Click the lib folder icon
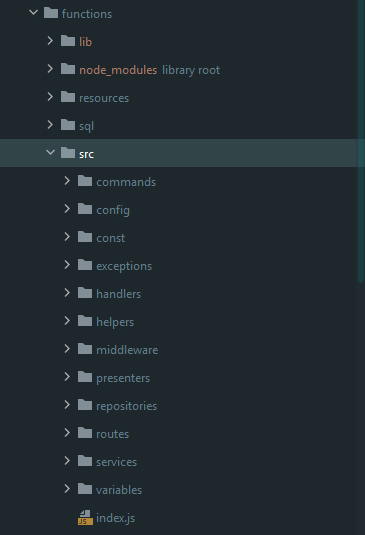Image resolution: width=365 pixels, height=535 pixels. coord(68,41)
